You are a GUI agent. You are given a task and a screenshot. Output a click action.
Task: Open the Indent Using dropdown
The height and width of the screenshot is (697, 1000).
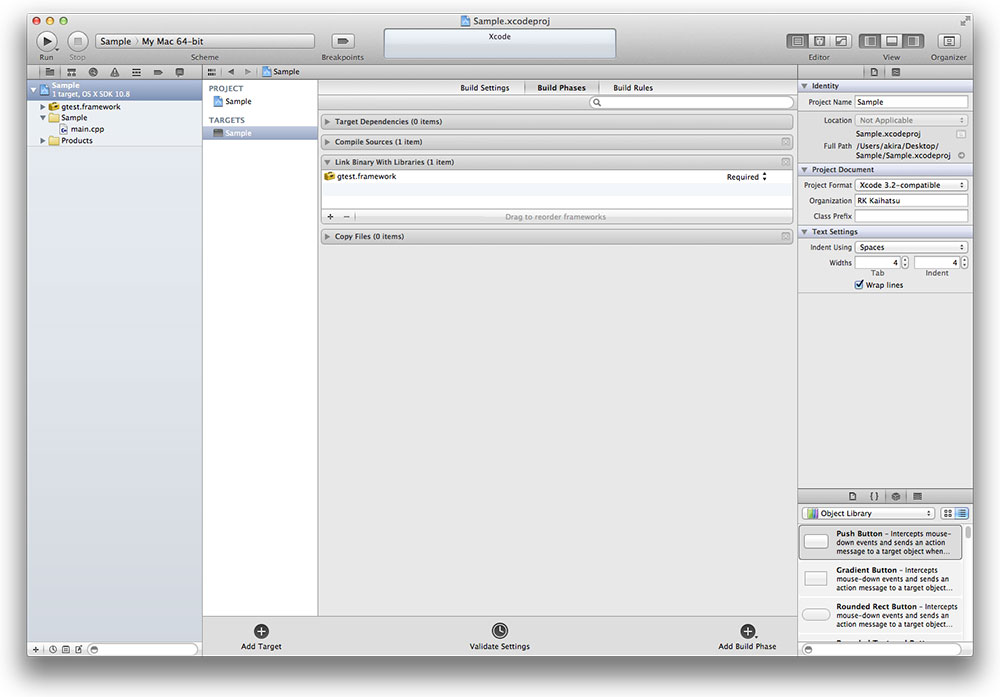point(911,247)
